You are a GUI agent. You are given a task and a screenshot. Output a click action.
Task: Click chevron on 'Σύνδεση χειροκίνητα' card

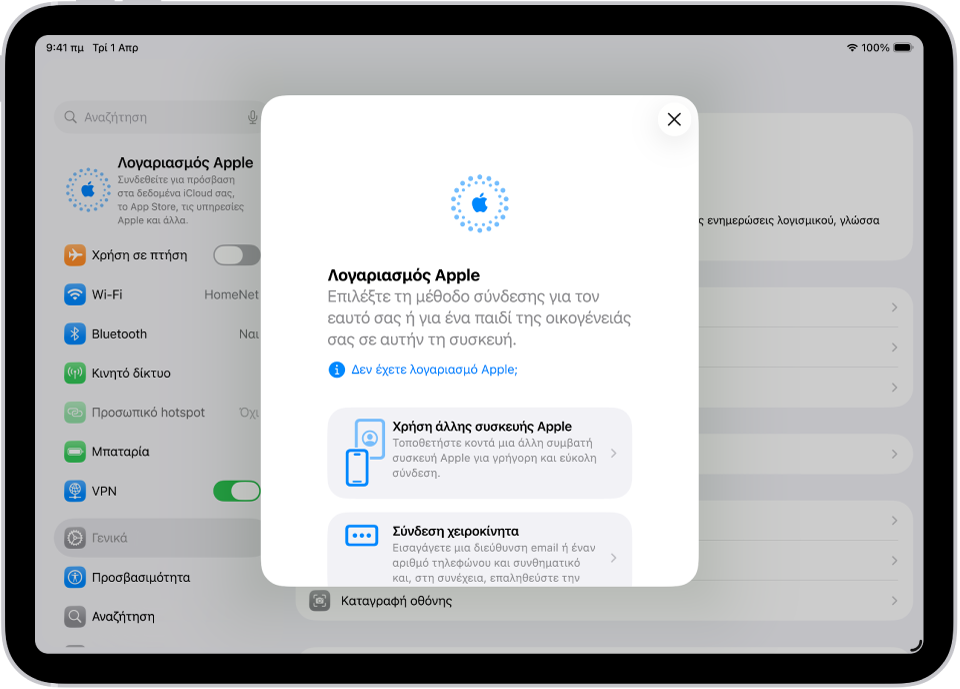tap(613, 558)
